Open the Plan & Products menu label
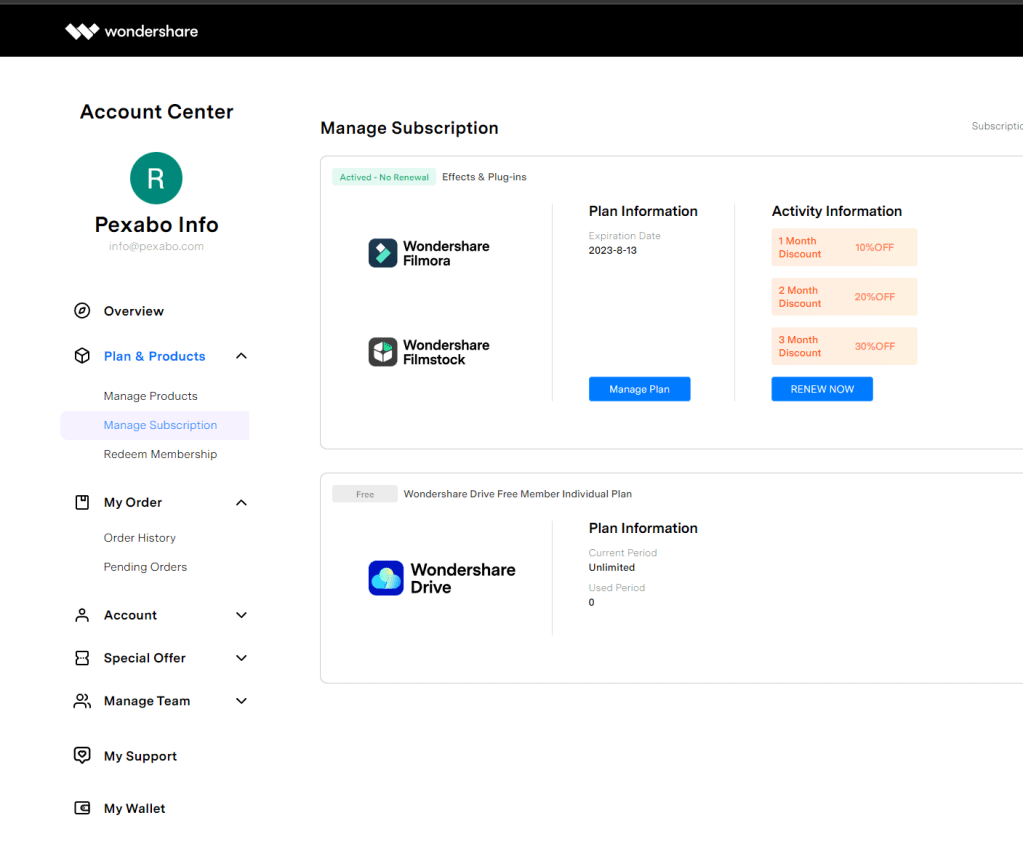Viewport: 1023px width, 842px height. coord(155,356)
